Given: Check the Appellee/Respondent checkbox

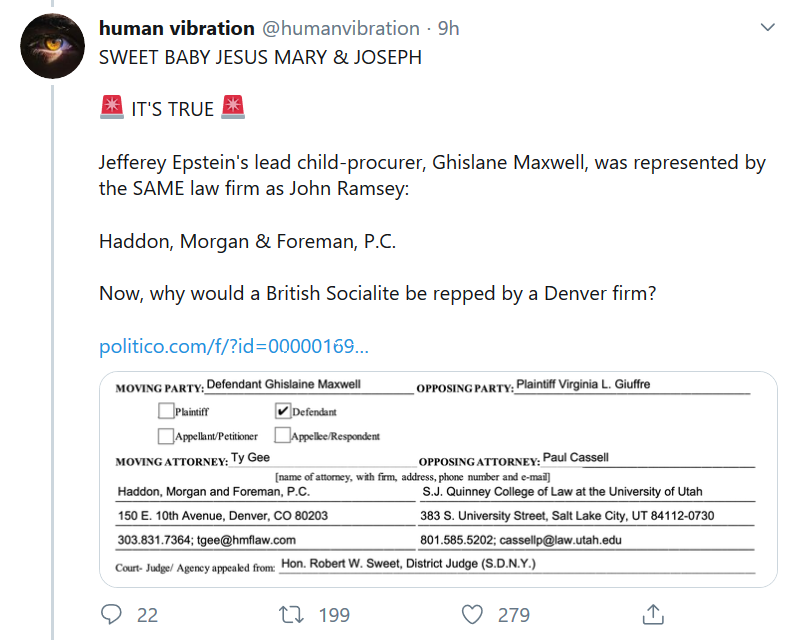Looking at the screenshot, I should click(x=282, y=436).
